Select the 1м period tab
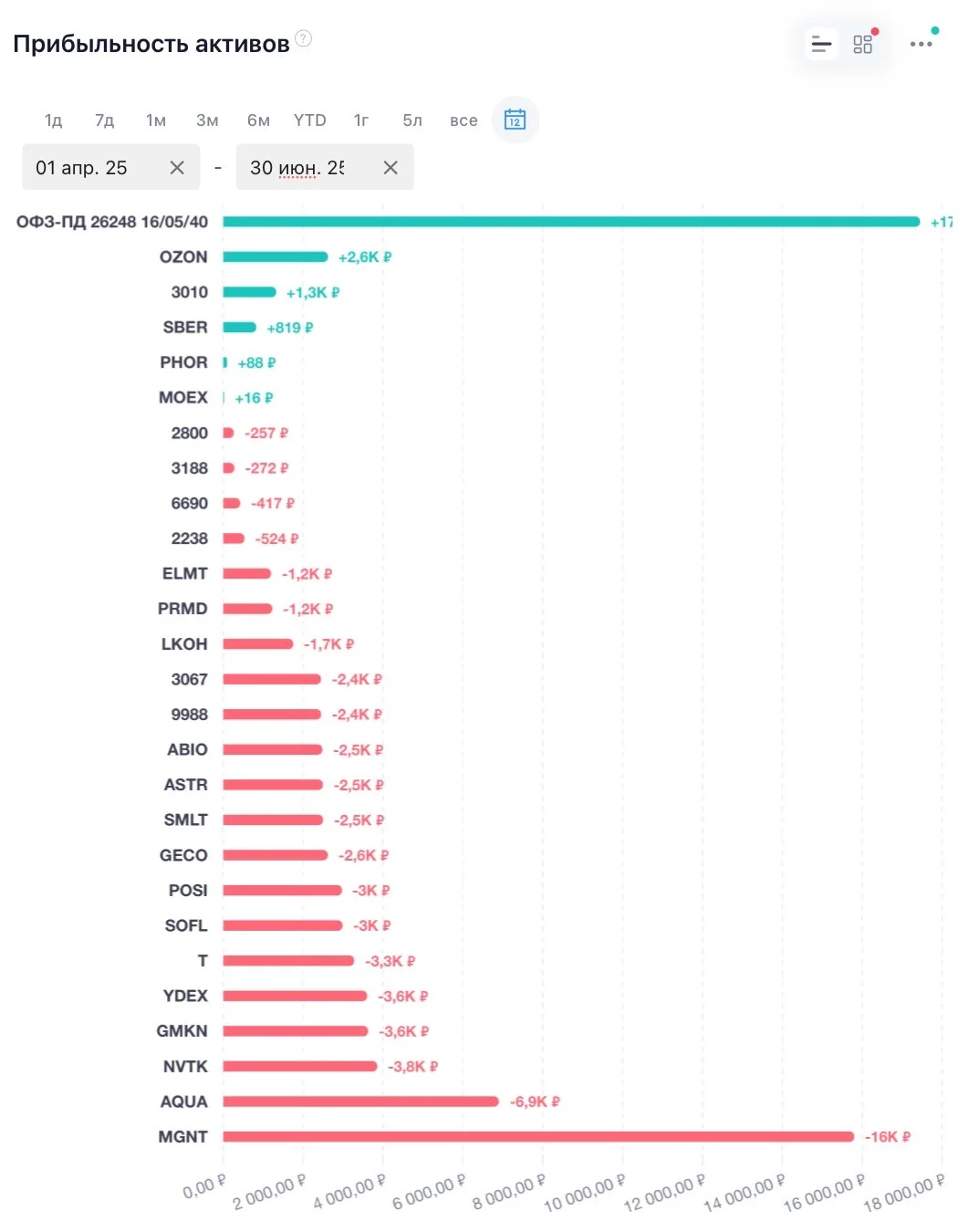Image resolution: width=979 pixels, height=1232 pixels. (156, 120)
